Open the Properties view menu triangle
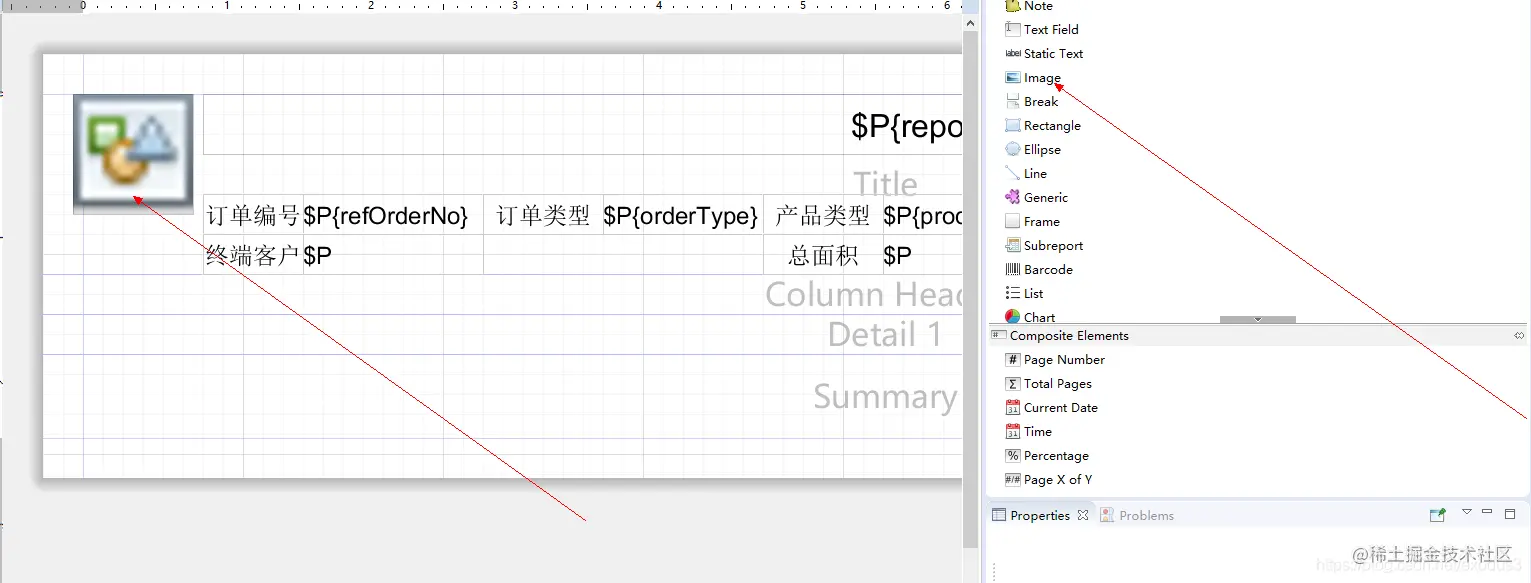Image resolution: width=1531 pixels, height=583 pixels. pyautogui.click(x=1467, y=512)
